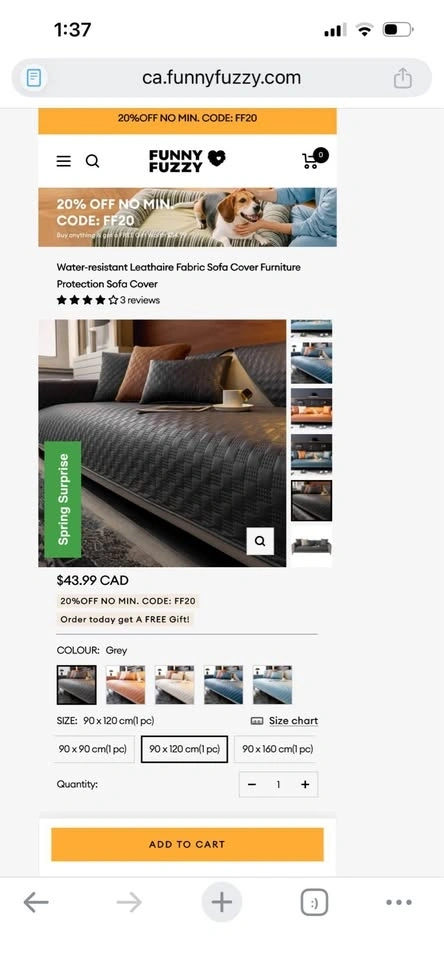Open the three-dot browser menu
This screenshot has height=960, width=444.
point(399,902)
